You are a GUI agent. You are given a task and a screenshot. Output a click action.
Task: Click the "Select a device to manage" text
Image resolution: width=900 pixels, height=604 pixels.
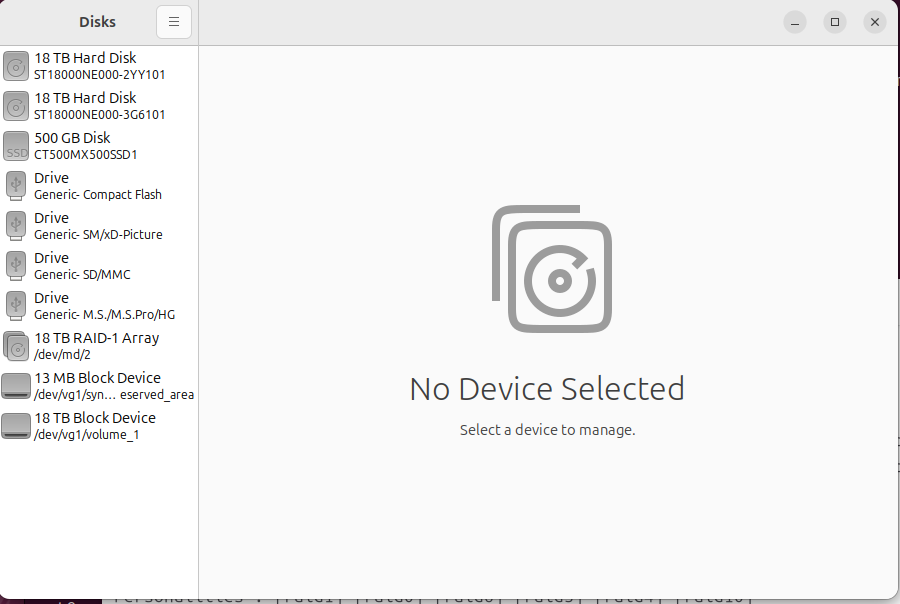tap(547, 430)
